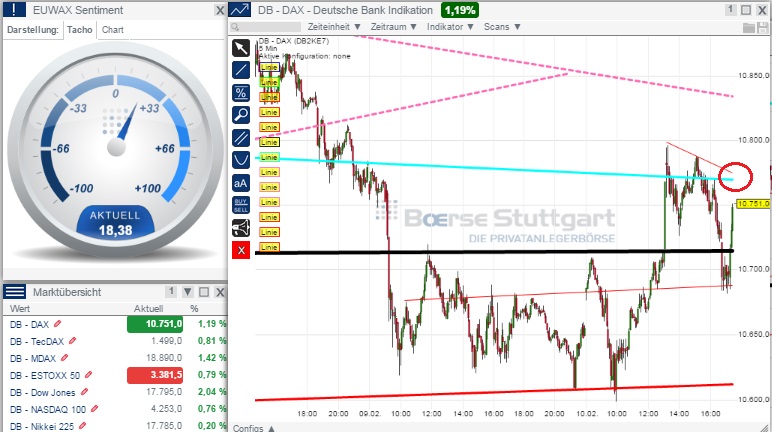Click the exclamation icon in EUWAX Sentiment header
The width and height of the screenshot is (772, 432).
pyautogui.click(x=14, y=10)
